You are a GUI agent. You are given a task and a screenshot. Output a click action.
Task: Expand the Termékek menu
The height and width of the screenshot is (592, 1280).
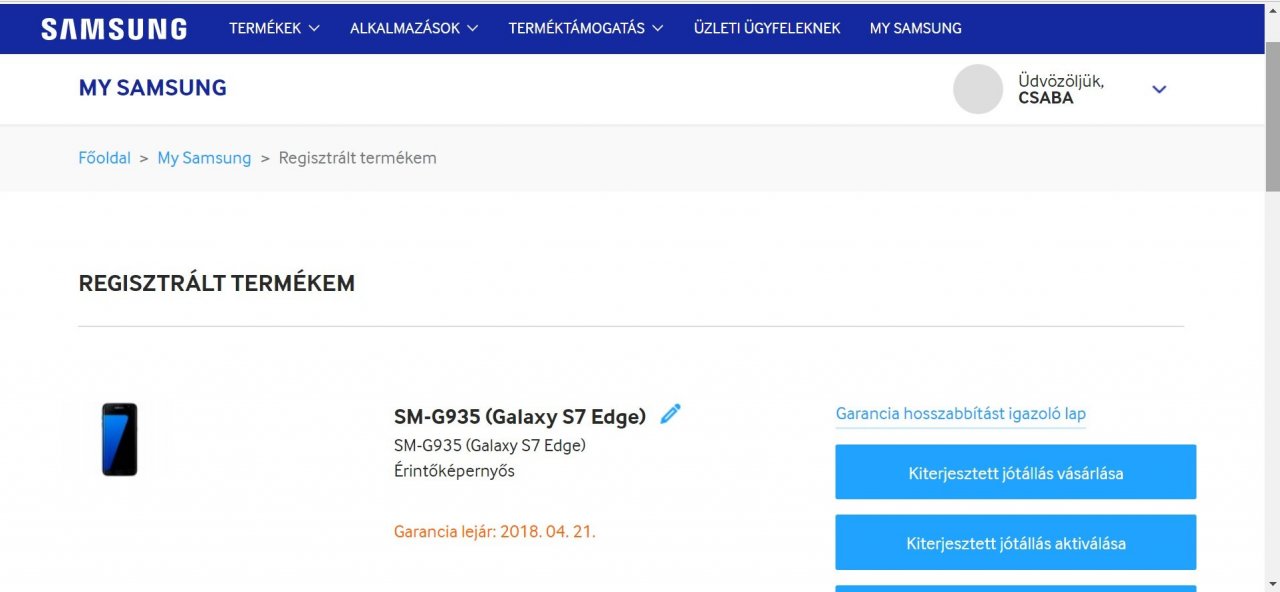(x=274, y=28)
